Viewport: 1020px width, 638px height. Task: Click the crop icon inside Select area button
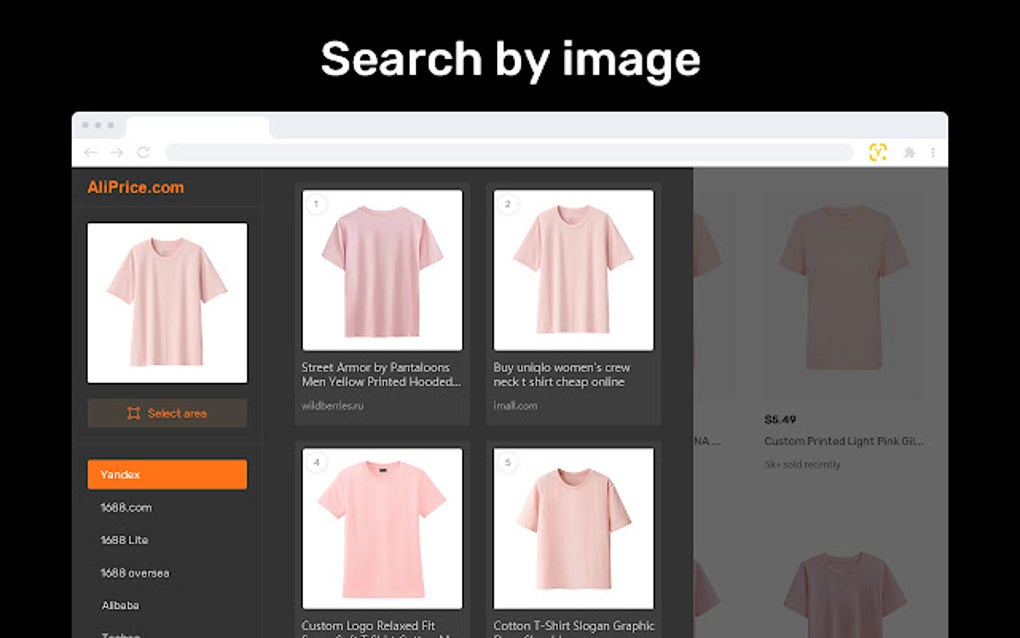132,413
